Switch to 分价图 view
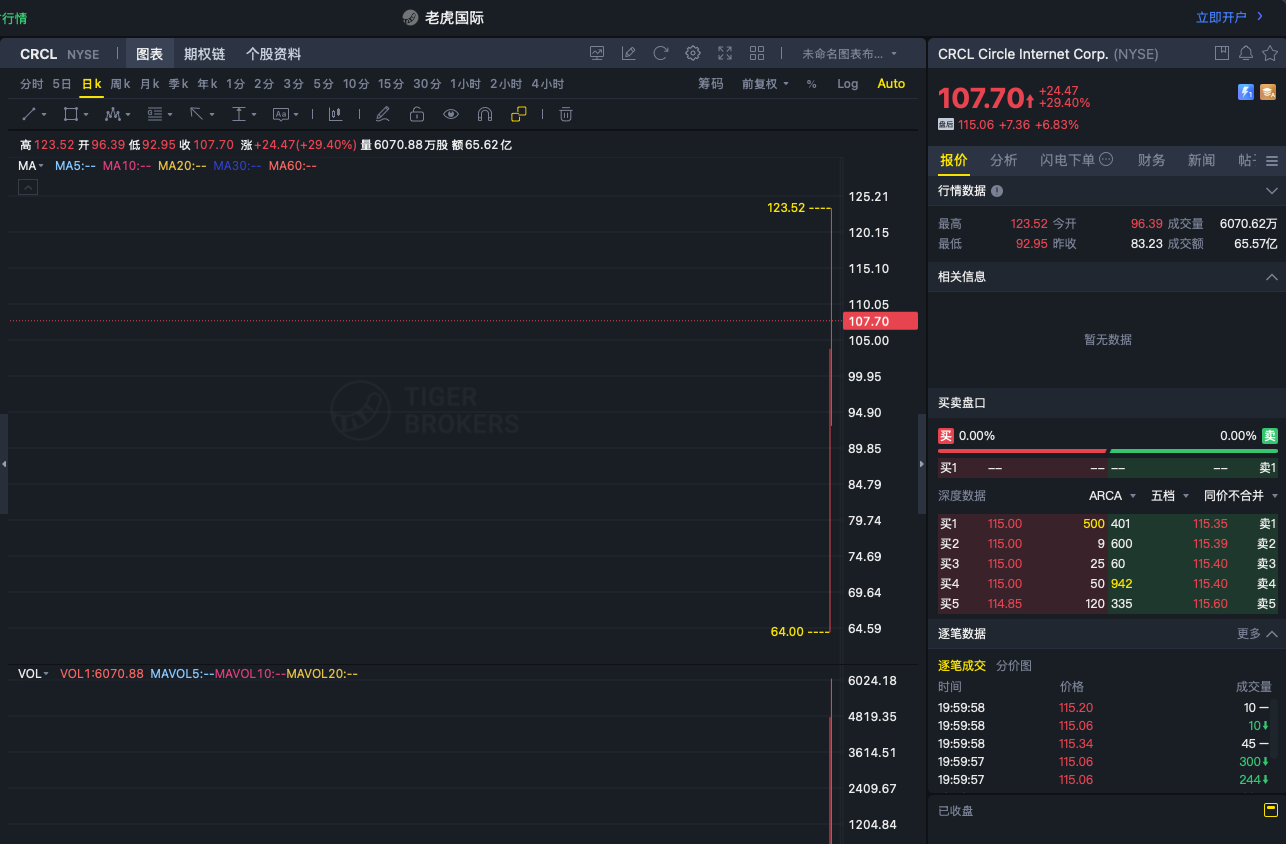The width and height of the screenshot is (1286, 844). [x=1014, y=665]
